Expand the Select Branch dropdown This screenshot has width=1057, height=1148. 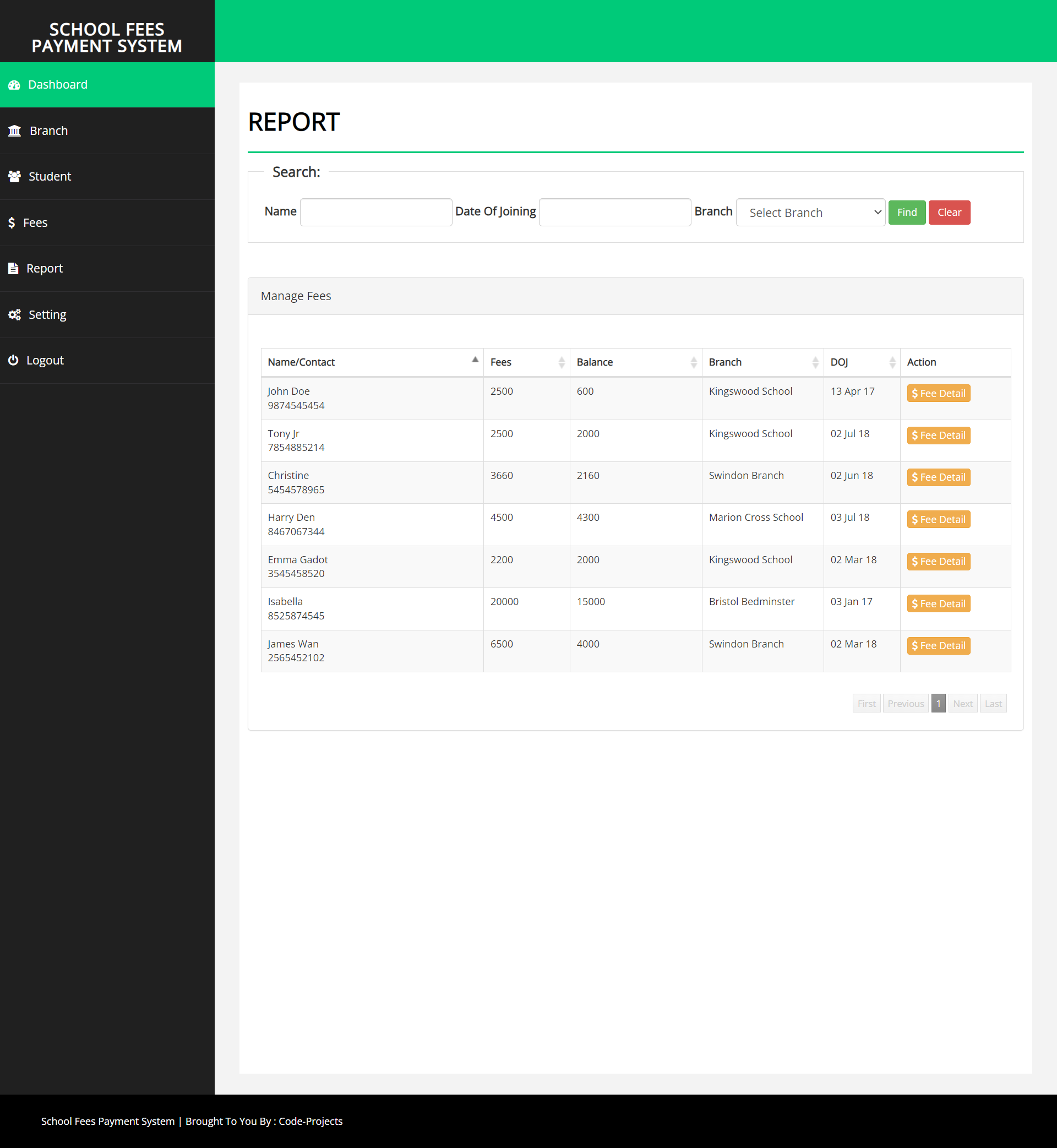(810, 212)
